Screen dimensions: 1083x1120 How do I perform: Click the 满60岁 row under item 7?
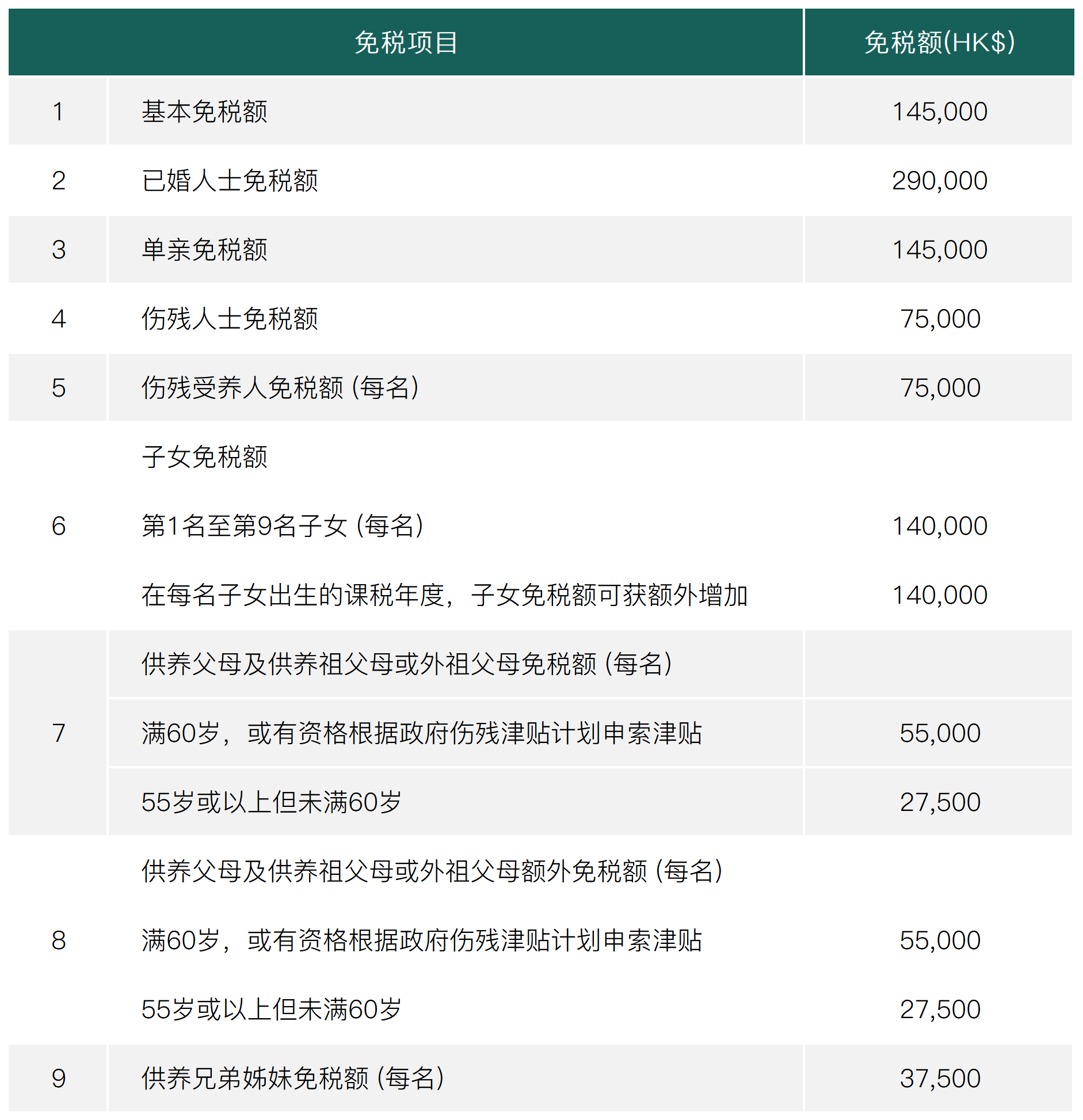coord(423,732)
